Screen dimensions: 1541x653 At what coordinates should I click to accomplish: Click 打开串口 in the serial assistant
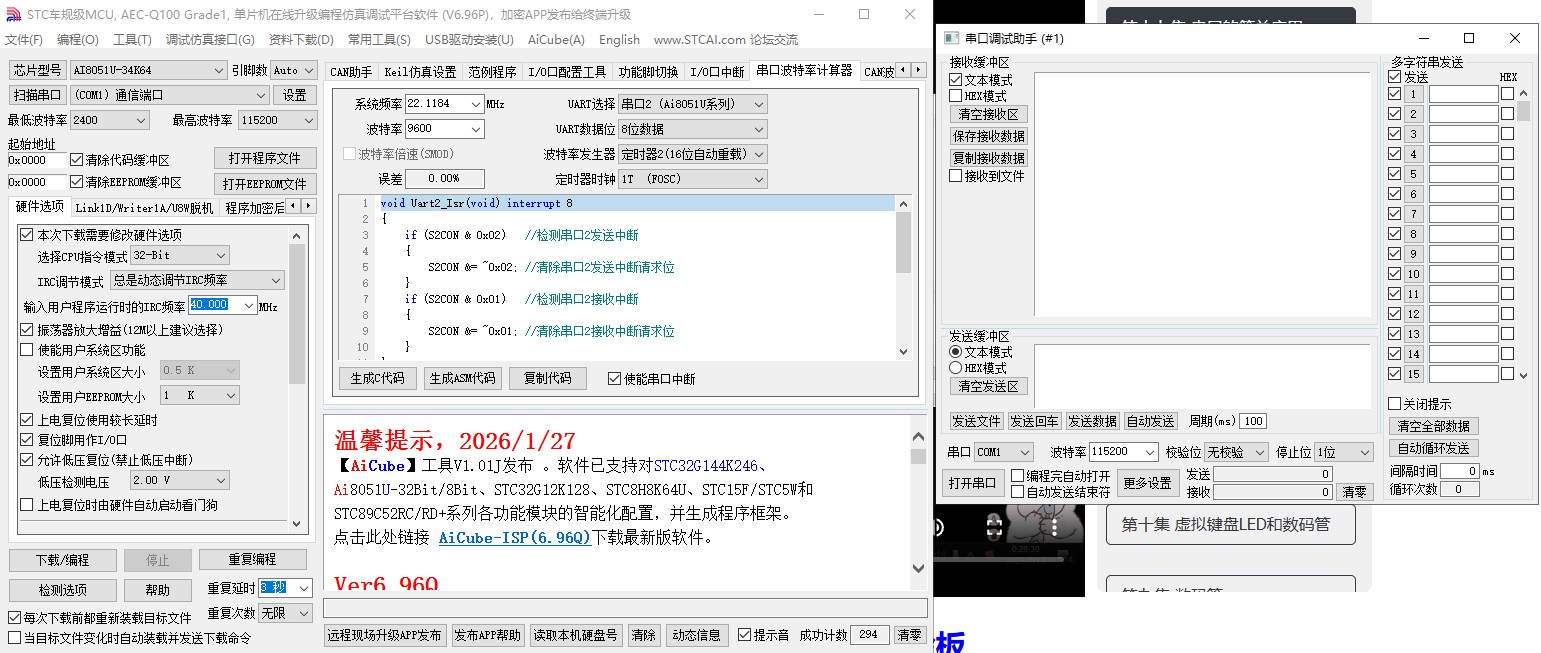[x=972, y=482]
